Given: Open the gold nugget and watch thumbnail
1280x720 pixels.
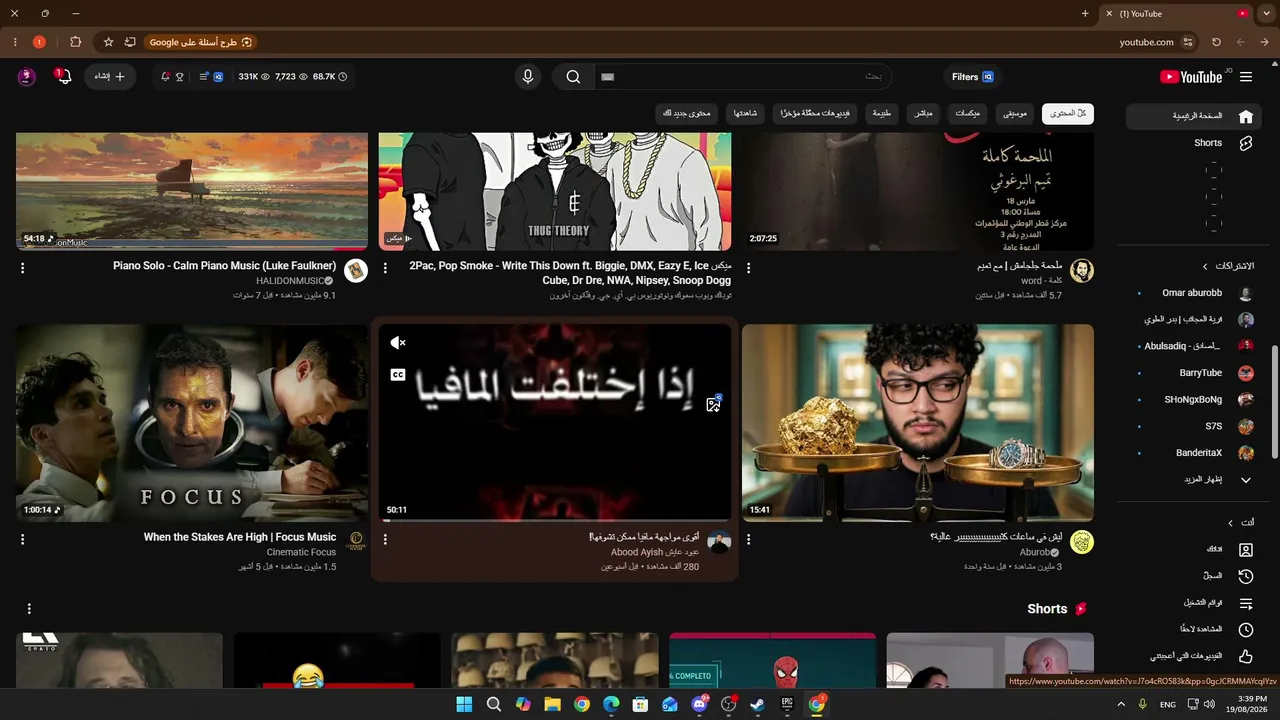Looking at the screenshot, I should 918,423.
